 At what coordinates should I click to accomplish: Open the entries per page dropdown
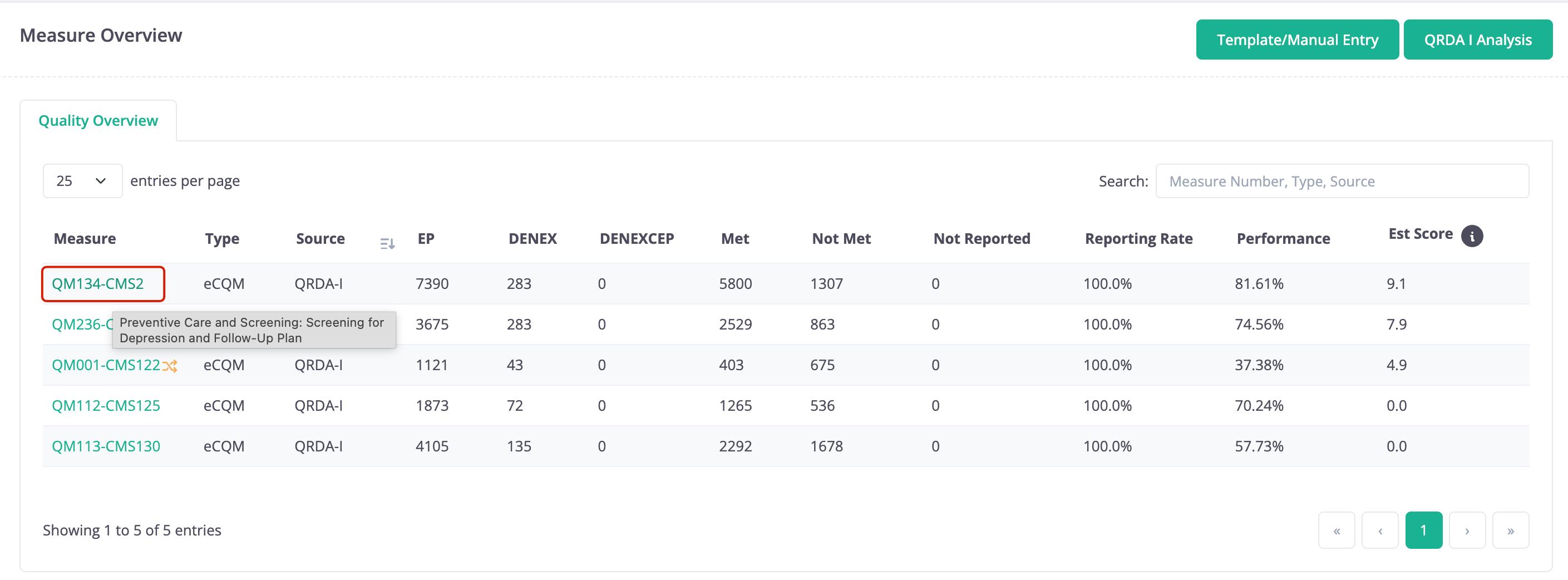coord(82,181)
